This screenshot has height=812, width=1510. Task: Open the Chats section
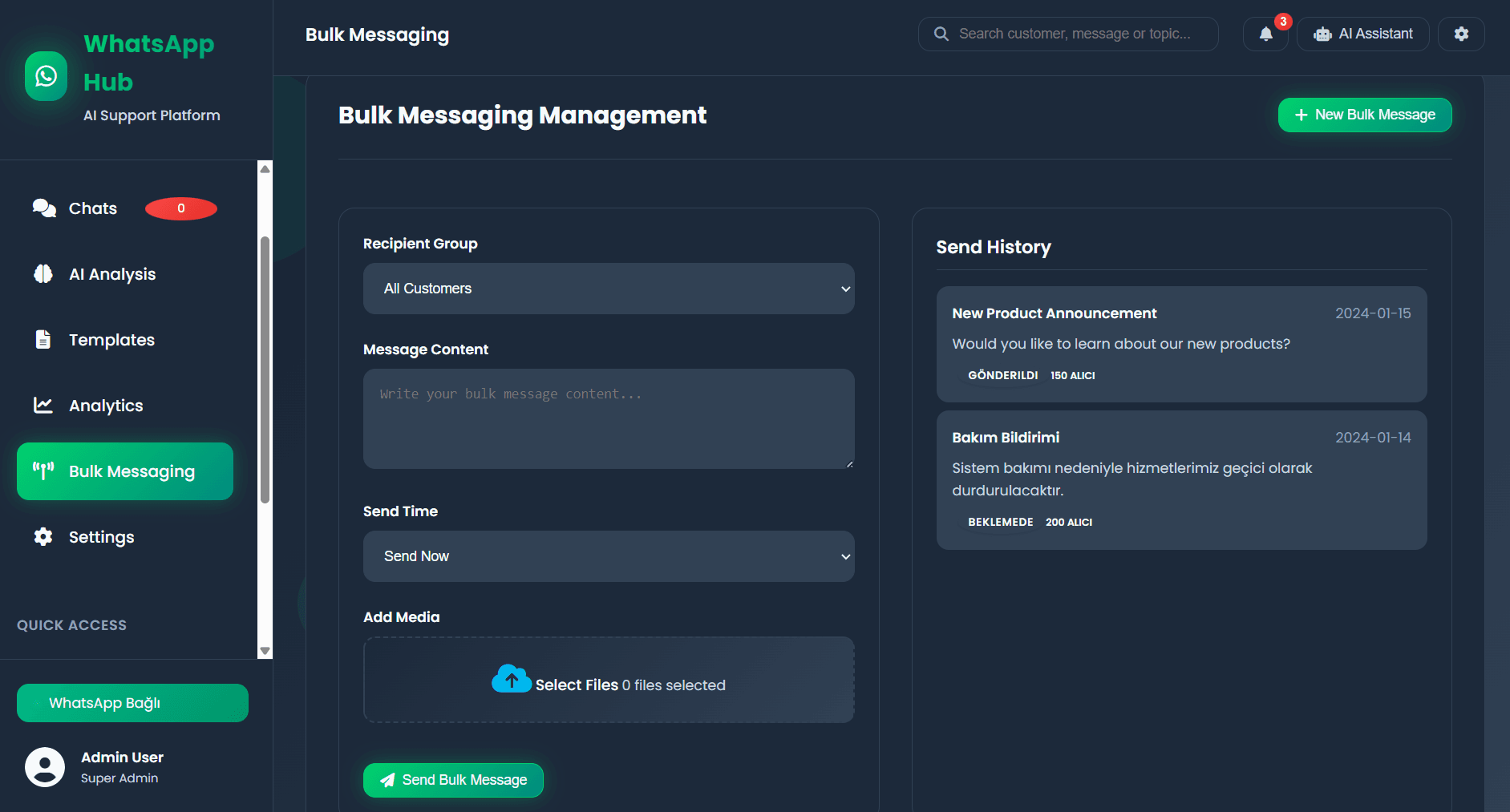click(x=93, y=208)
